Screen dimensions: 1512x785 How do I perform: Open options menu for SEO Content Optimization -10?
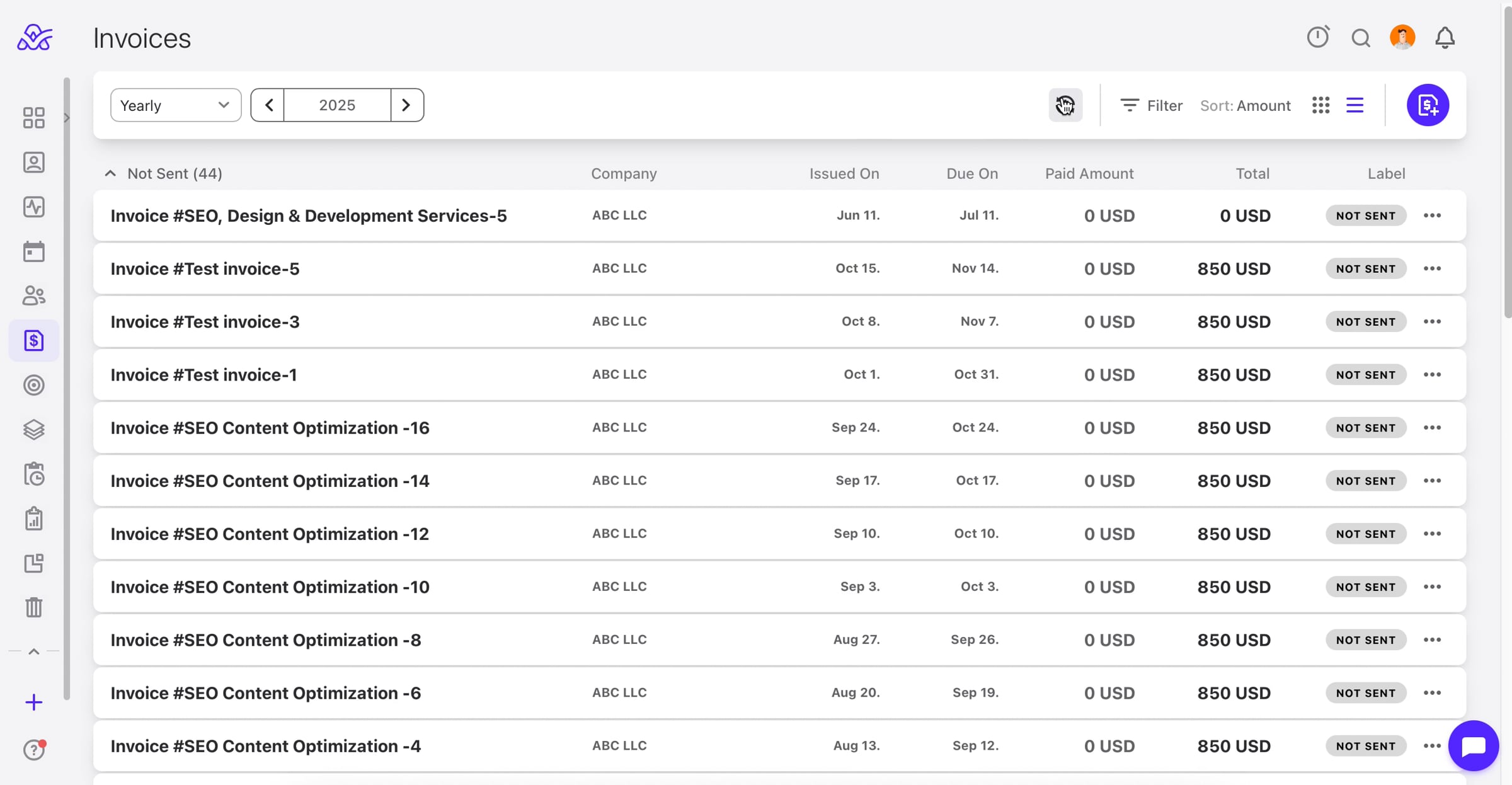tap(1432, 587)
